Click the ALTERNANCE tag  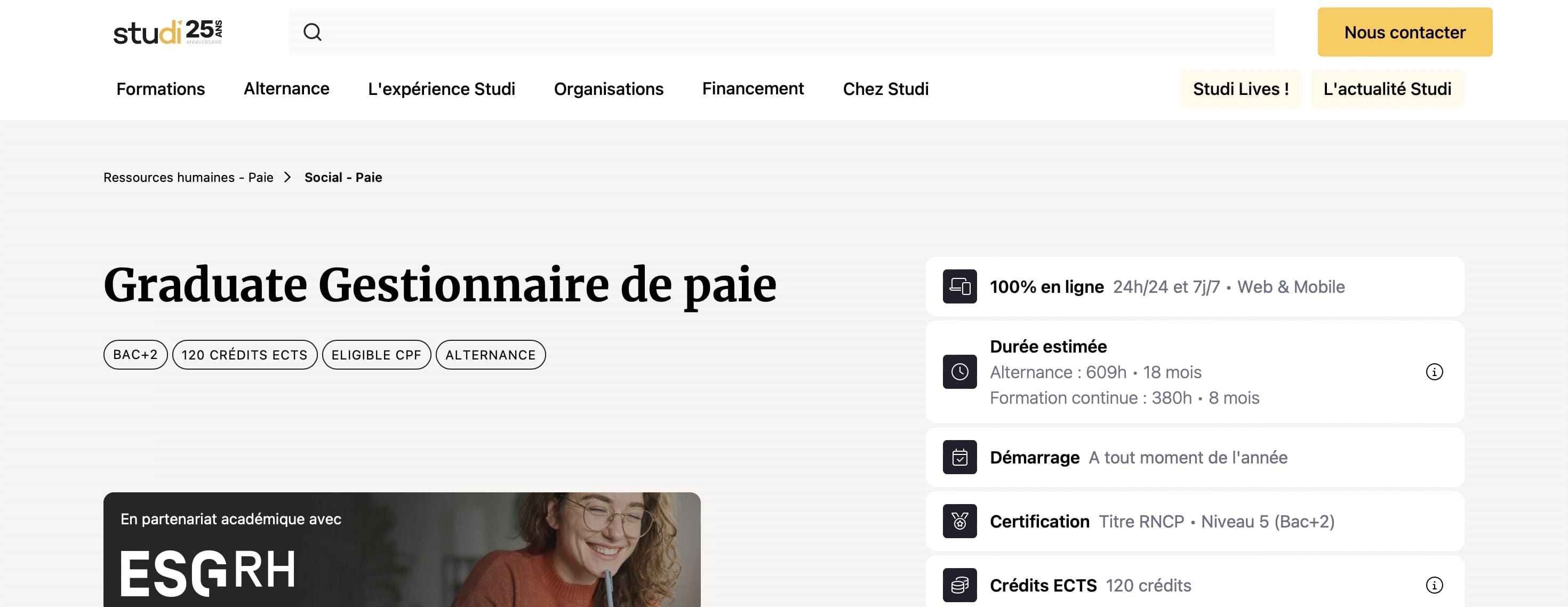[491, 355]
